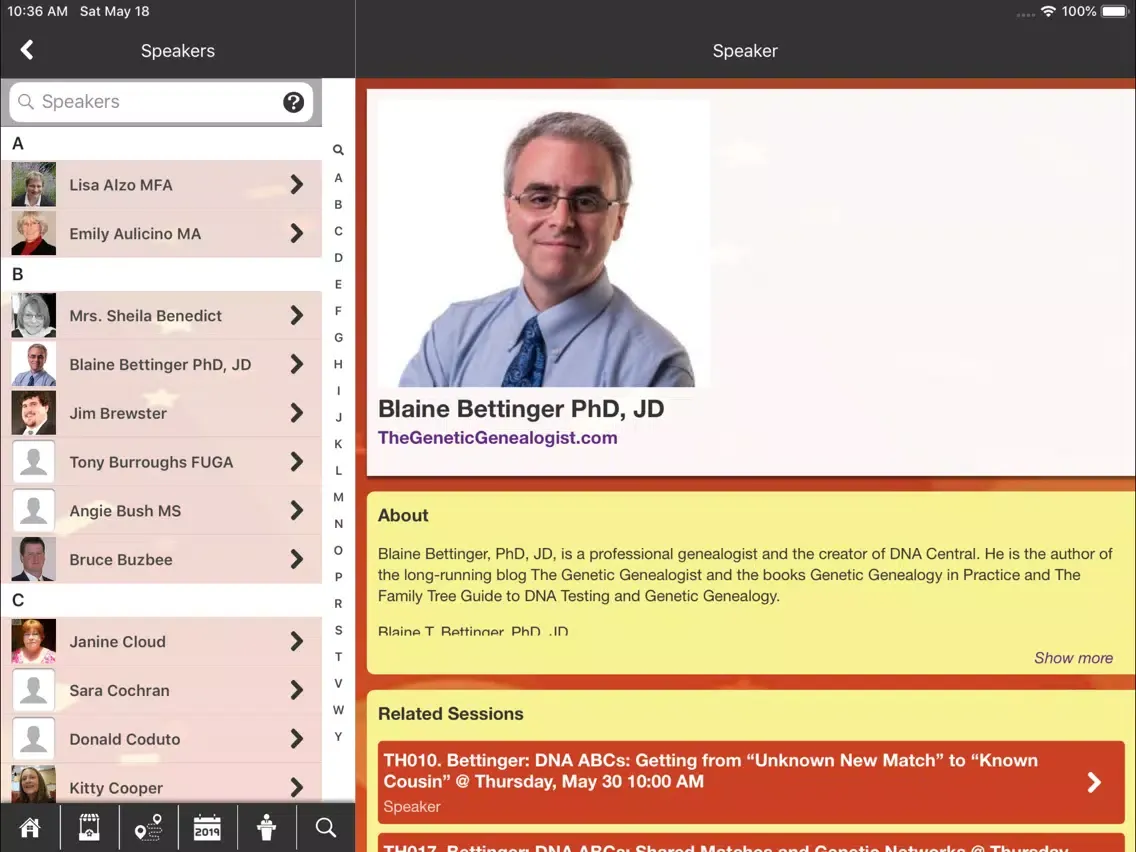Jump to letter M in index
The width and height of the screenshot is (1136, 852).
click(x=338, y=497)
